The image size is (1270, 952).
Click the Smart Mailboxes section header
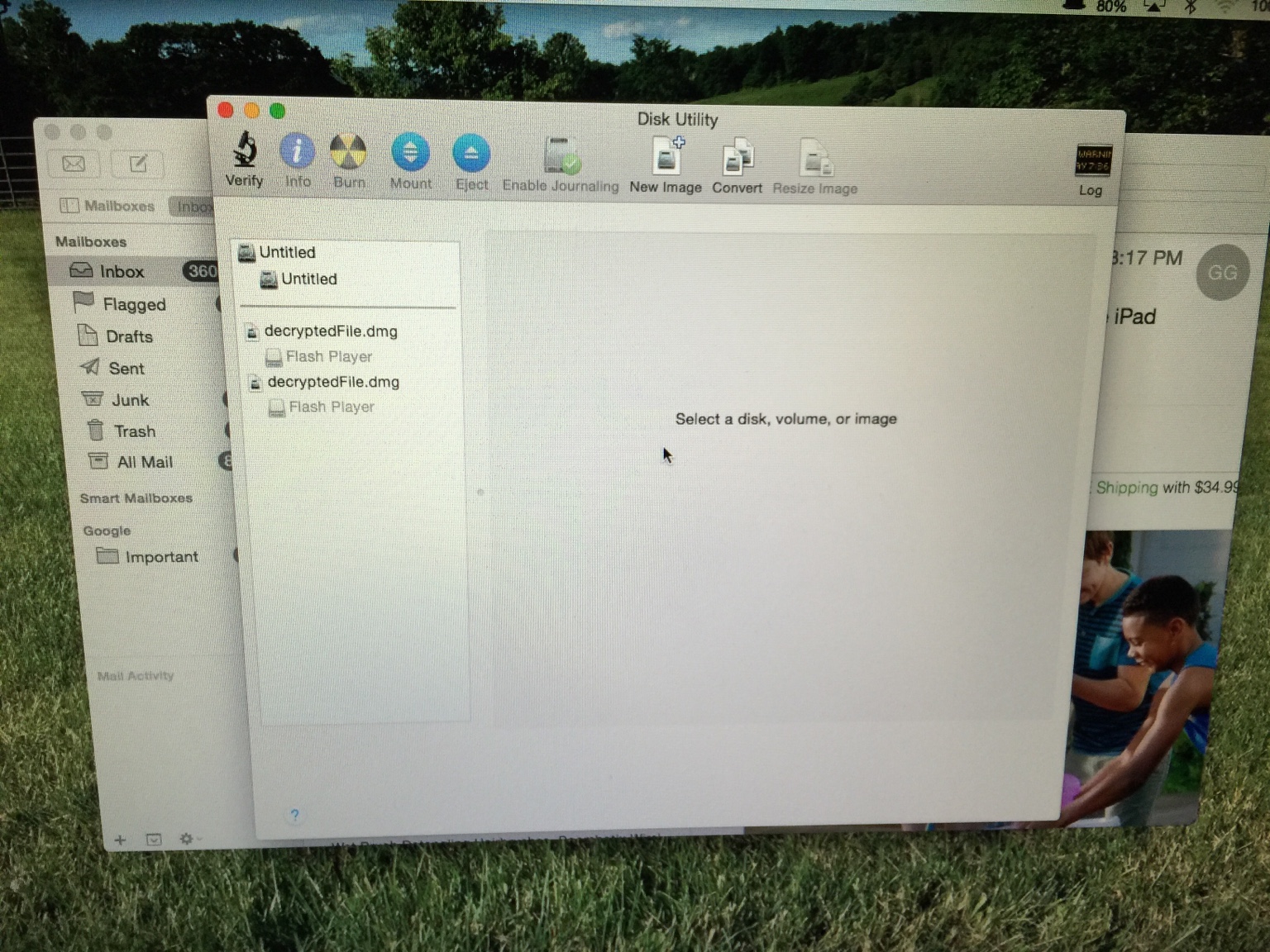tap(136, 498)
